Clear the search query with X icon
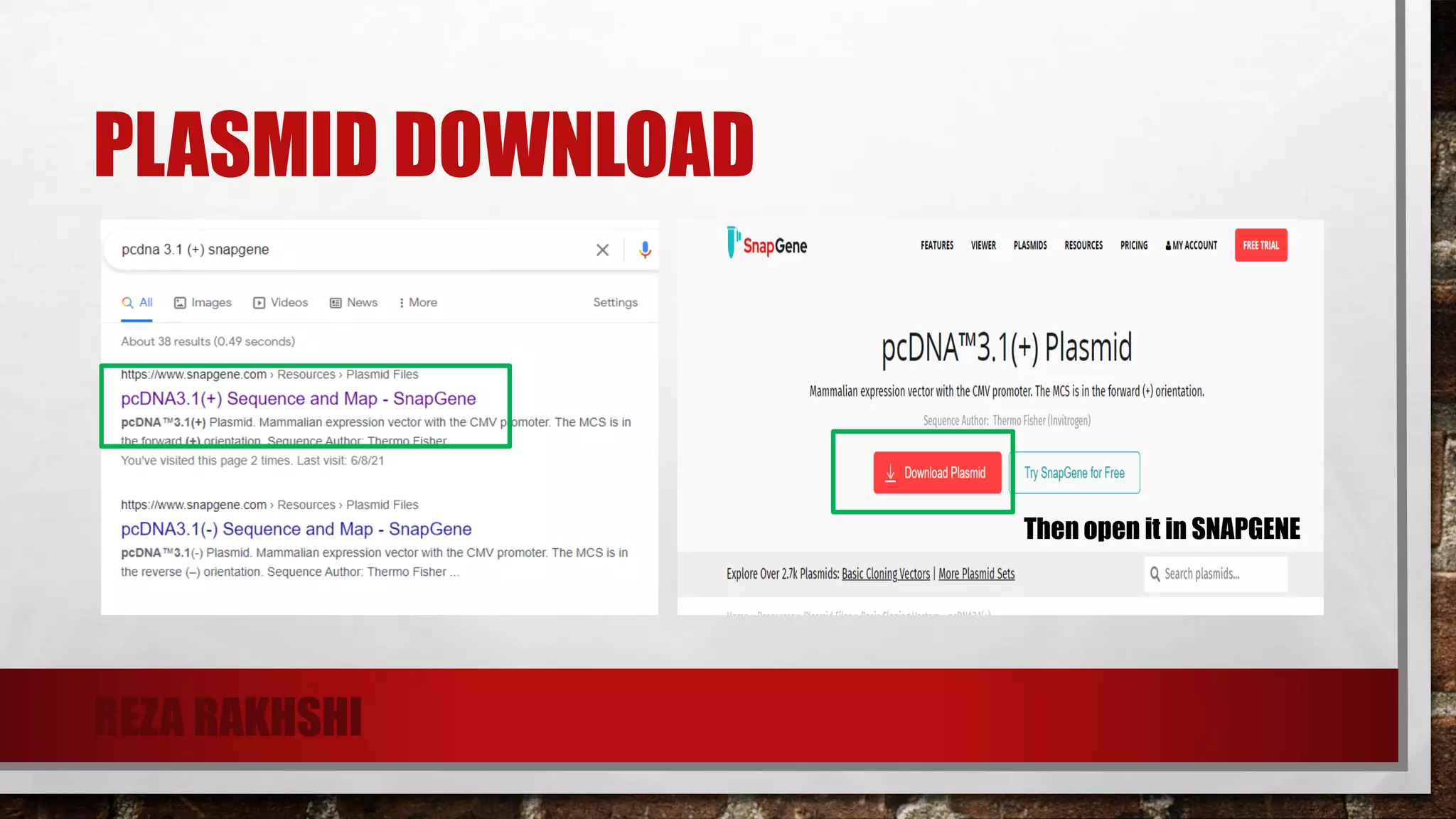This screenshot has width=1456, height=819. point(602,250)
